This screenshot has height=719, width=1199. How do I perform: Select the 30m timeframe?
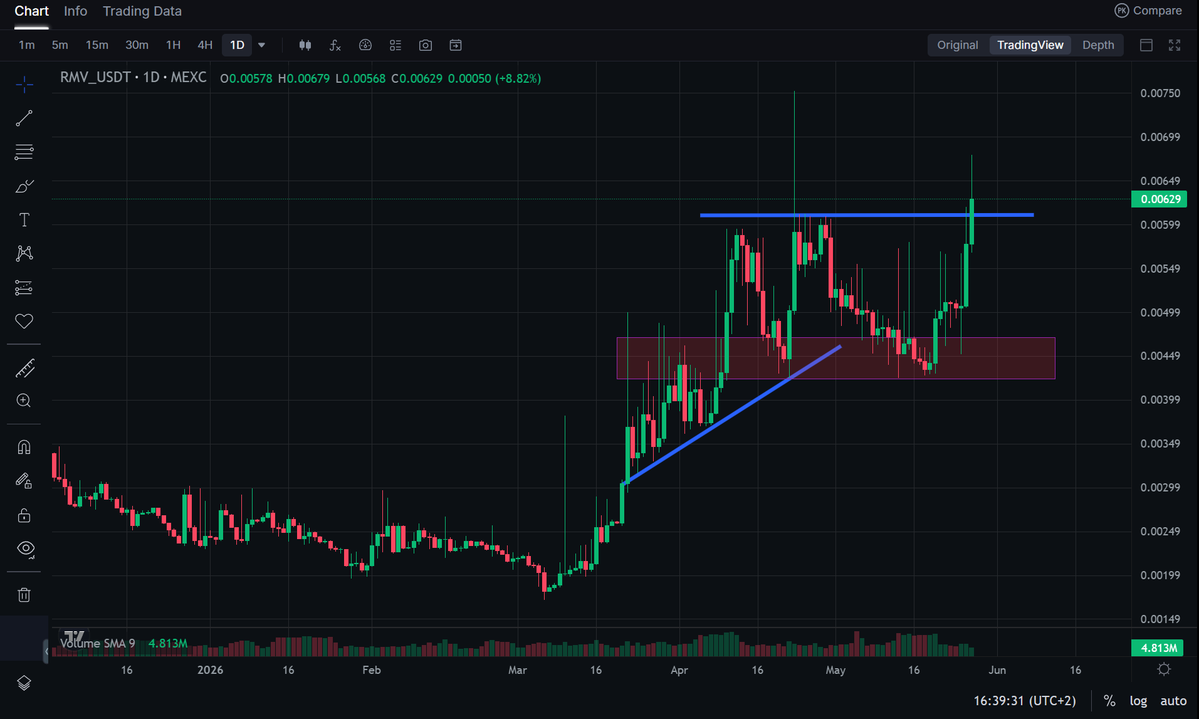pos(137,45)
